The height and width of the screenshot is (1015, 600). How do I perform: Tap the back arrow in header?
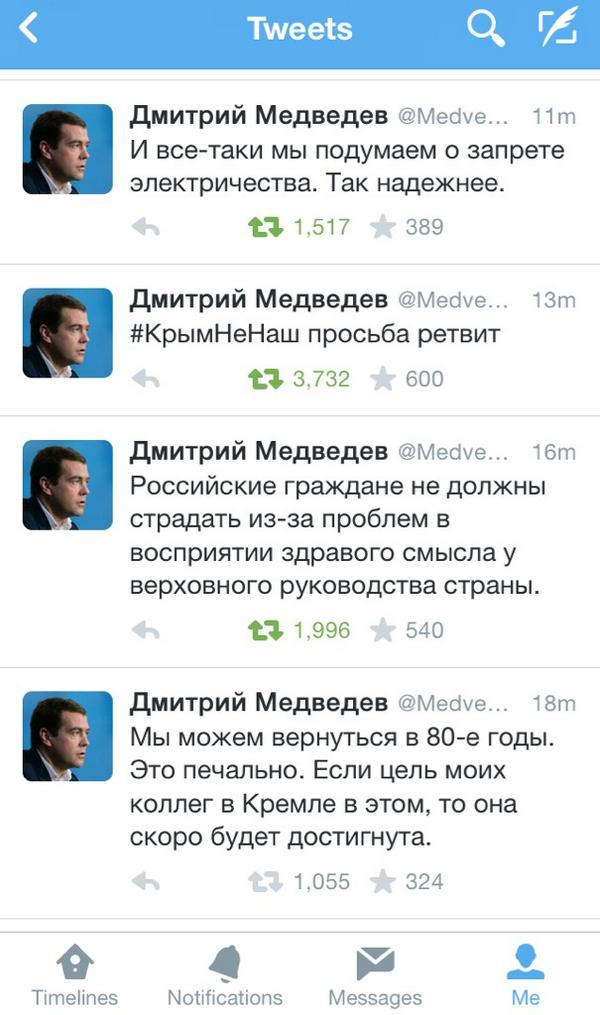28,28
